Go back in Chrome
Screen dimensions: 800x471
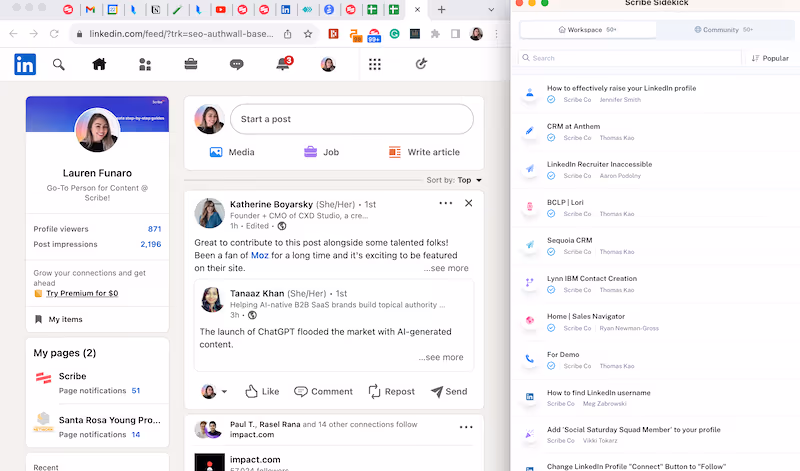tap(13, 34)
